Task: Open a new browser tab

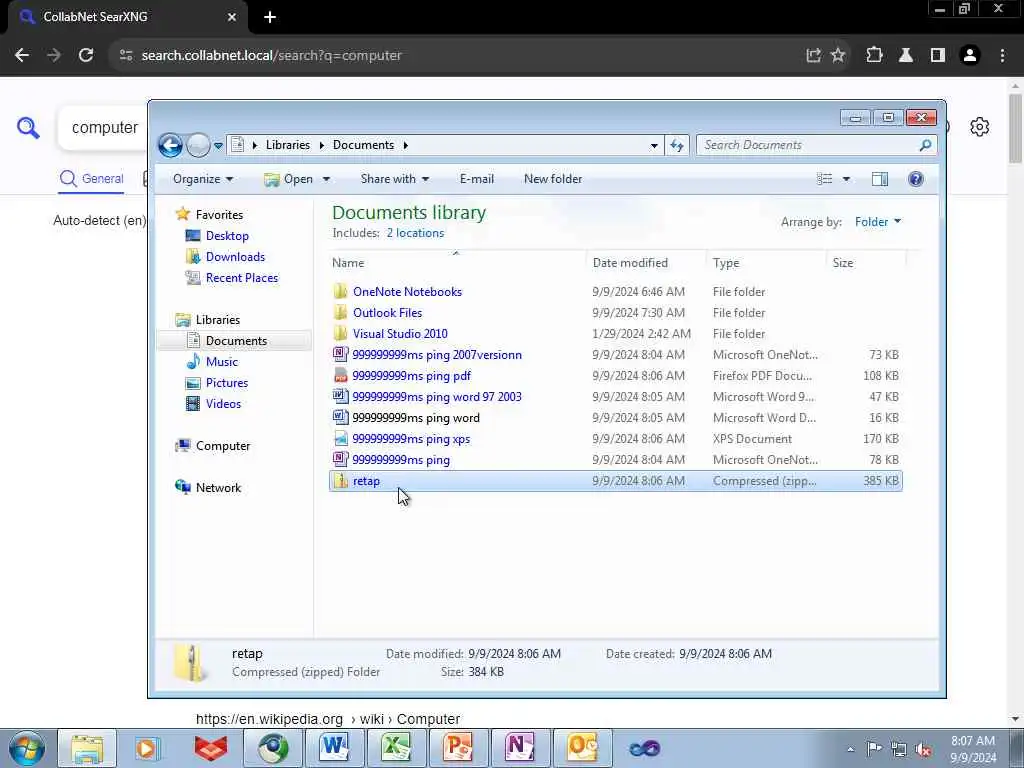Action: click(270, 17)
